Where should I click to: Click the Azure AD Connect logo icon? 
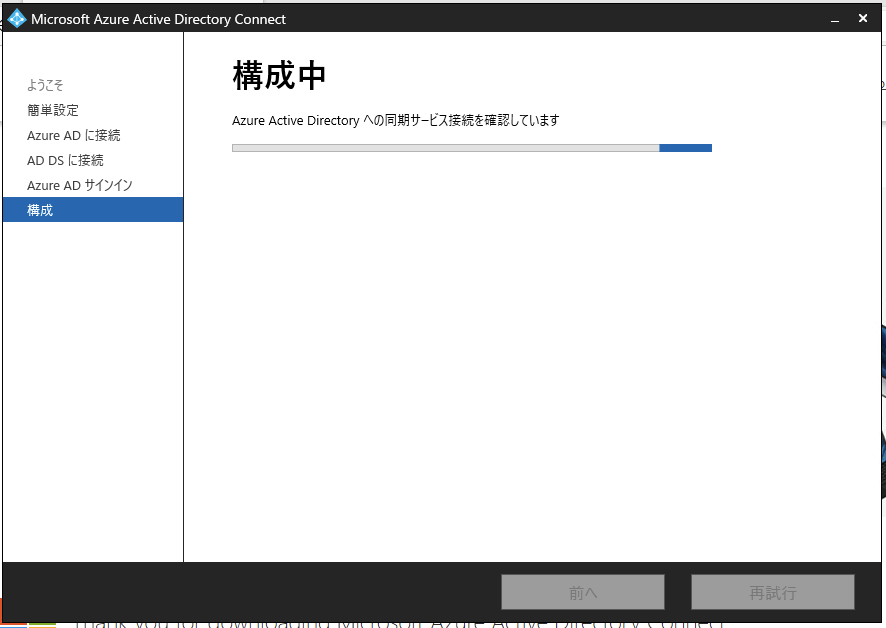click(x=17, y=19)
